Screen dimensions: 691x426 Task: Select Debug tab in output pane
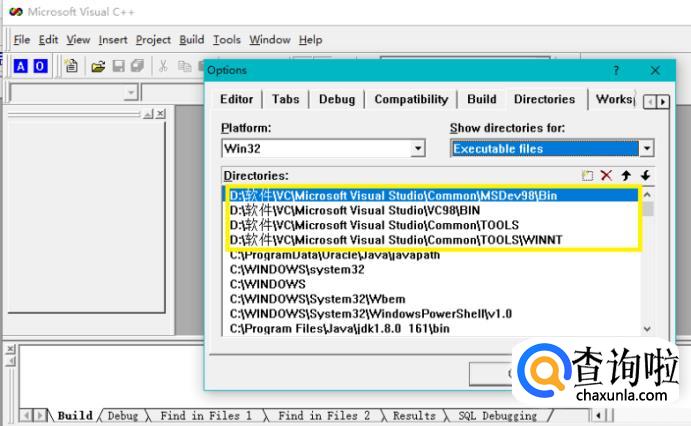123,415
